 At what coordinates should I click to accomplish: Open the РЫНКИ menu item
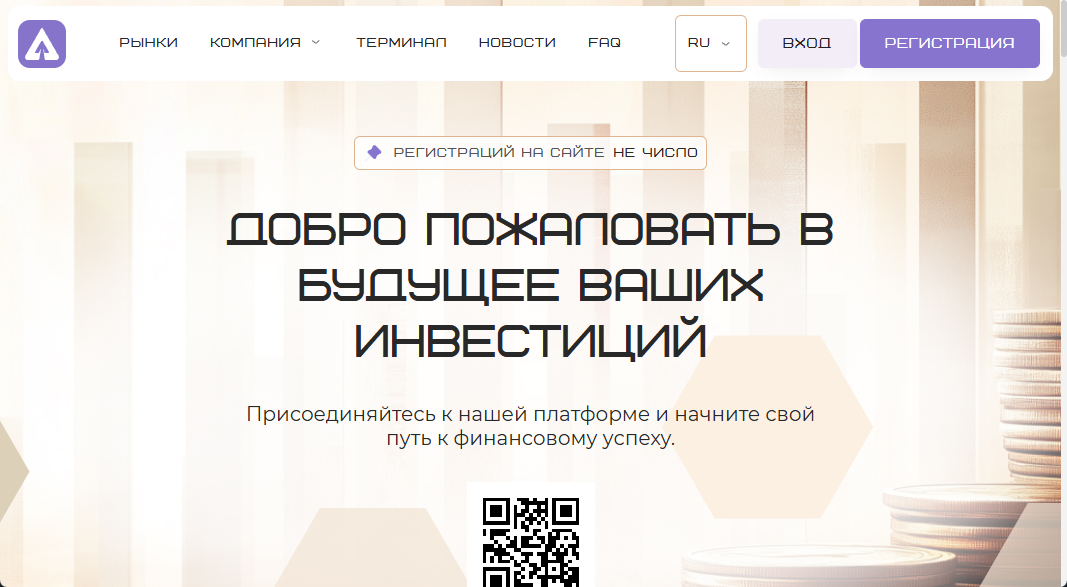(148, 43)
